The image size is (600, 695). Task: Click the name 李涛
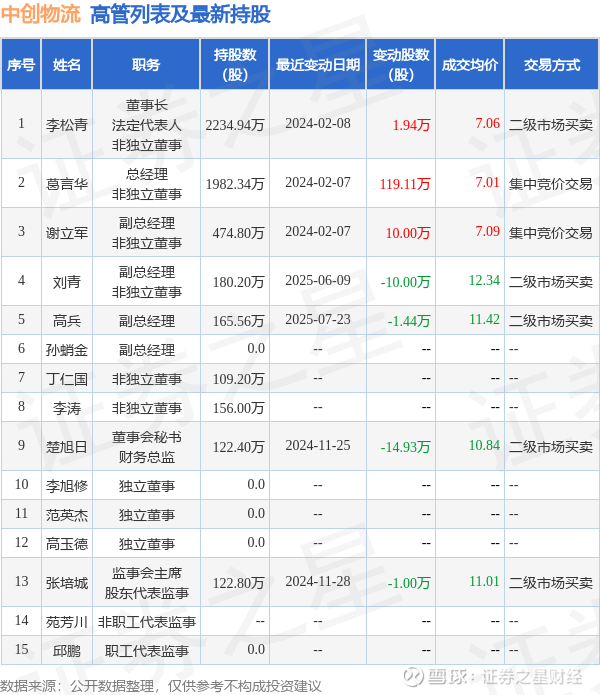tap(67, 408)
